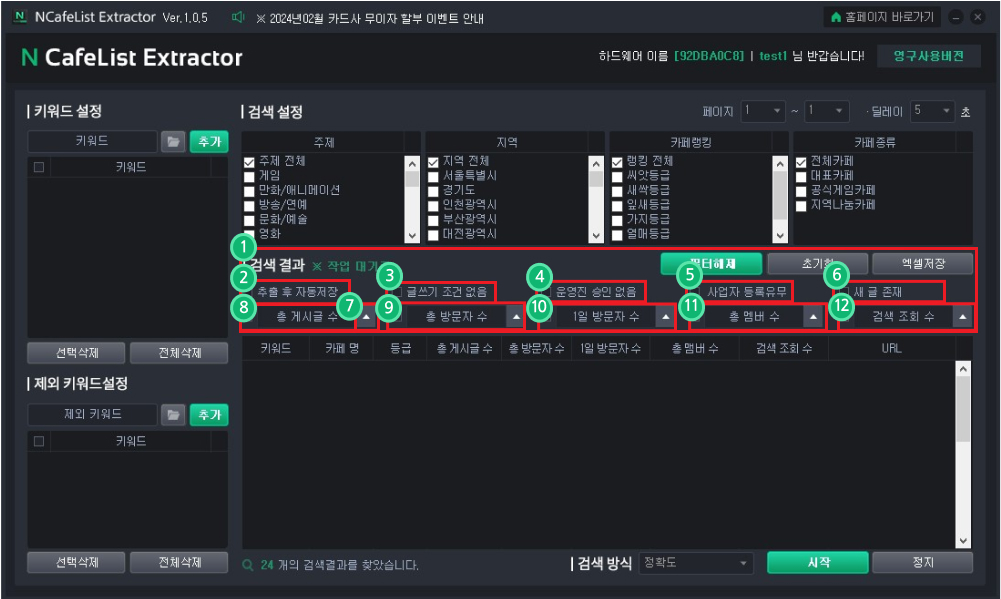This screenshot has height=599, width=1001.
Task: Click the search magnifier icon by result count
Action: point(248,565)
